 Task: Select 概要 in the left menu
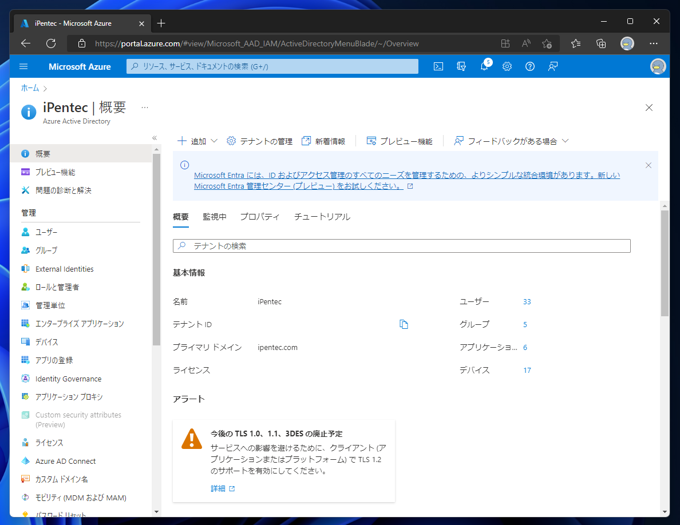(x=81, y=153)
